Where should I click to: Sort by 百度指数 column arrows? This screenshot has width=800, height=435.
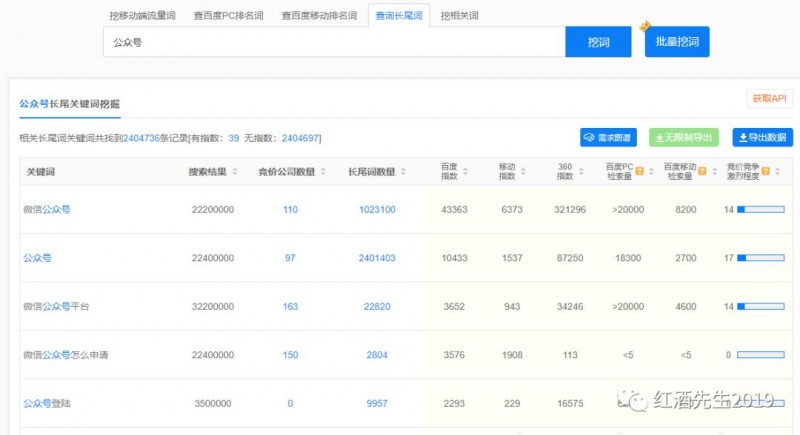(x=465, y=172)
